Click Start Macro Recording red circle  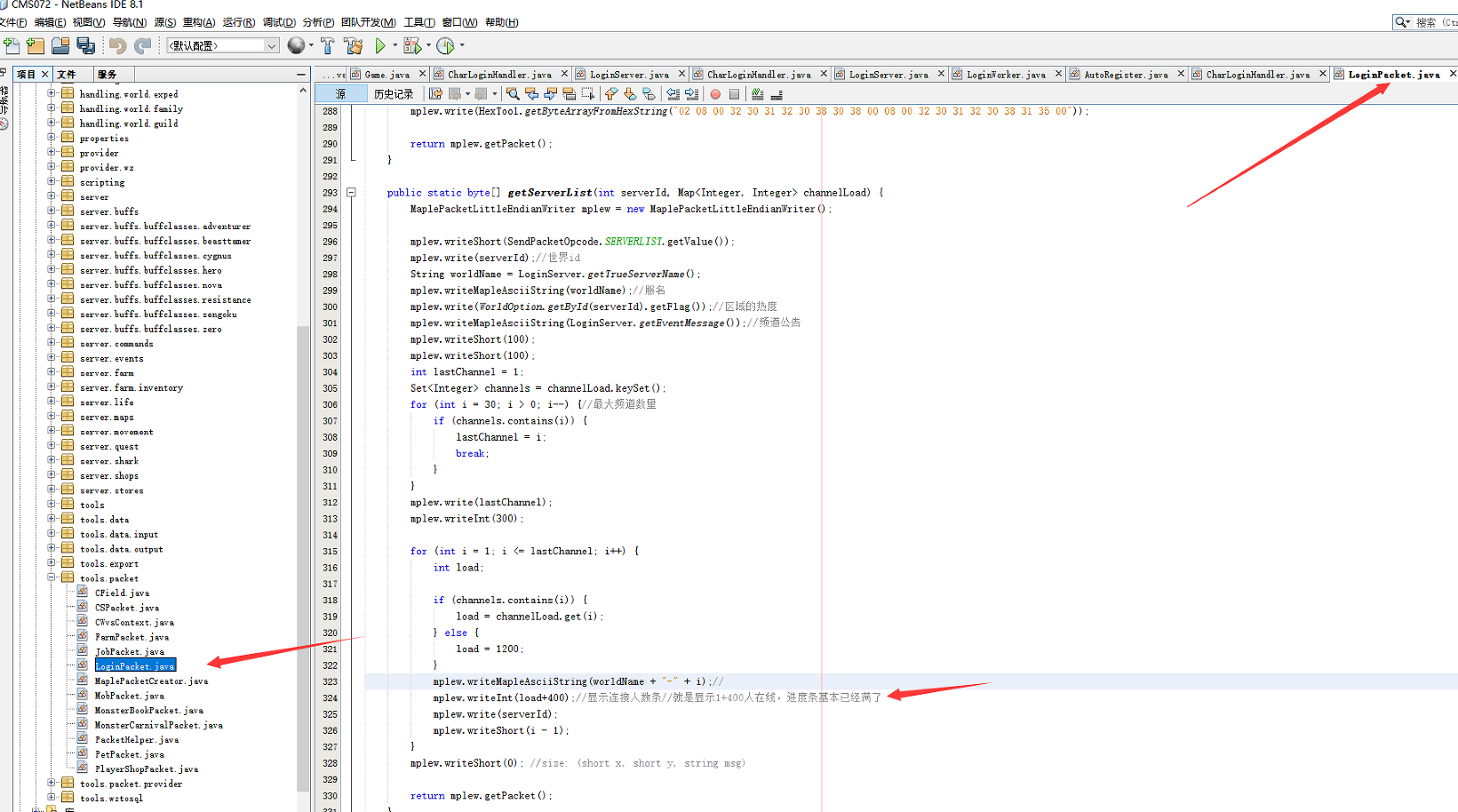click(715, 93)
